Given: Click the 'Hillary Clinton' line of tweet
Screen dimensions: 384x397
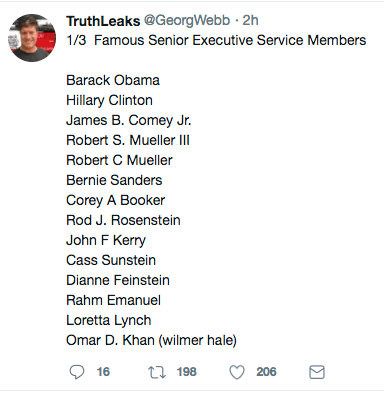Looking at the screenshot, I should pyautogui.click(x=109, y=100).
